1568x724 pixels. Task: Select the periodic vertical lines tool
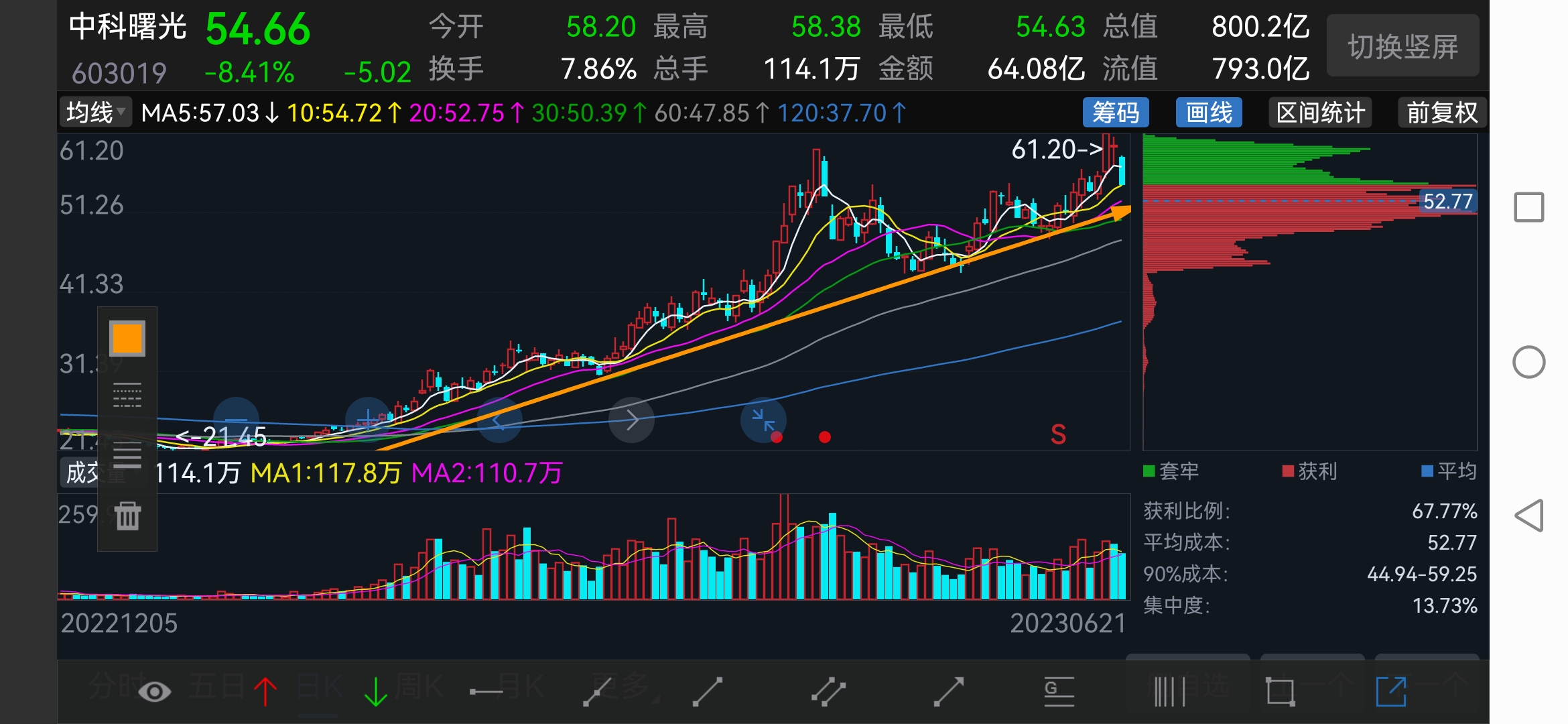coord(1170,691)
